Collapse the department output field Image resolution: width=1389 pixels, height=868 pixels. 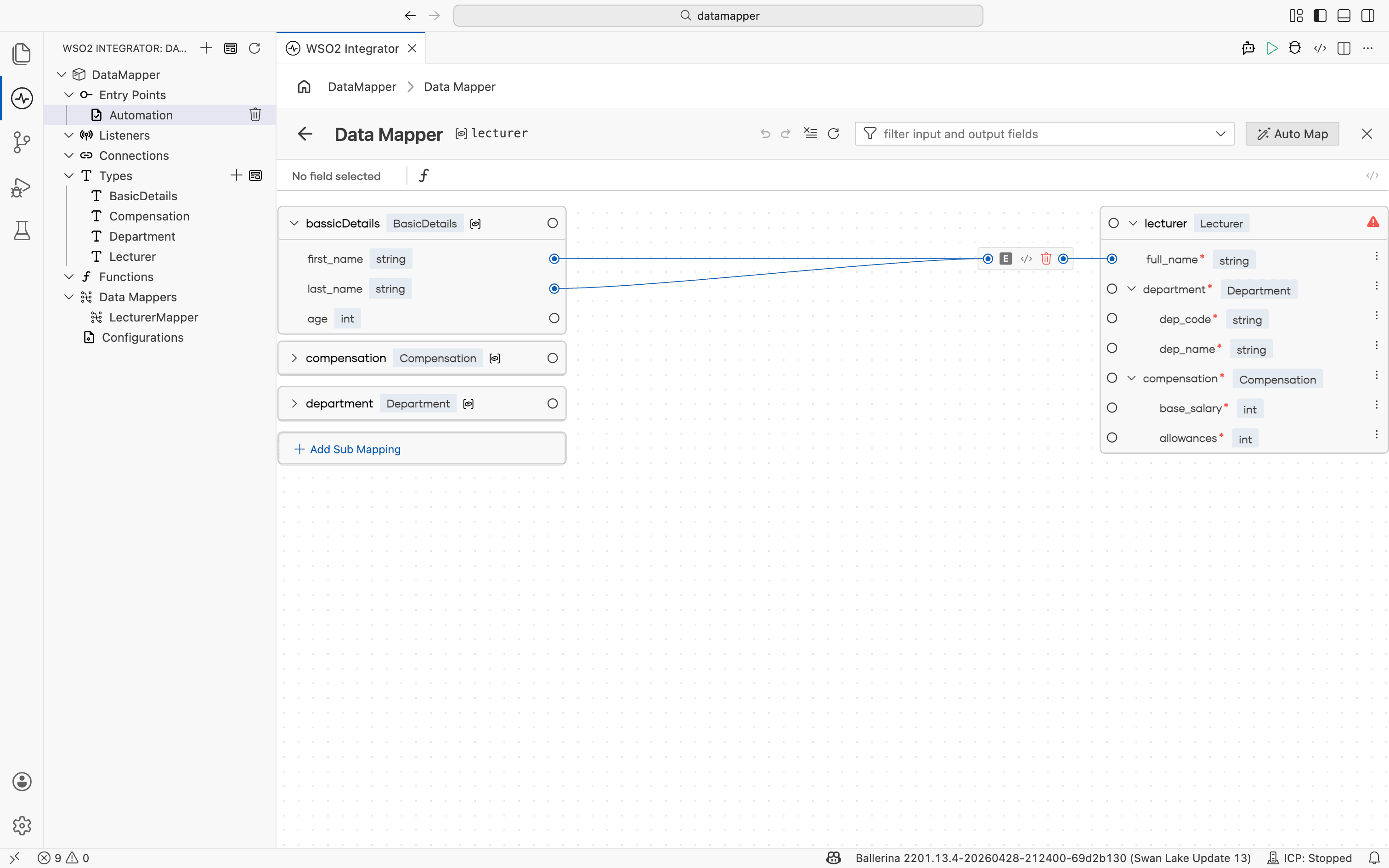[1131, 289]
